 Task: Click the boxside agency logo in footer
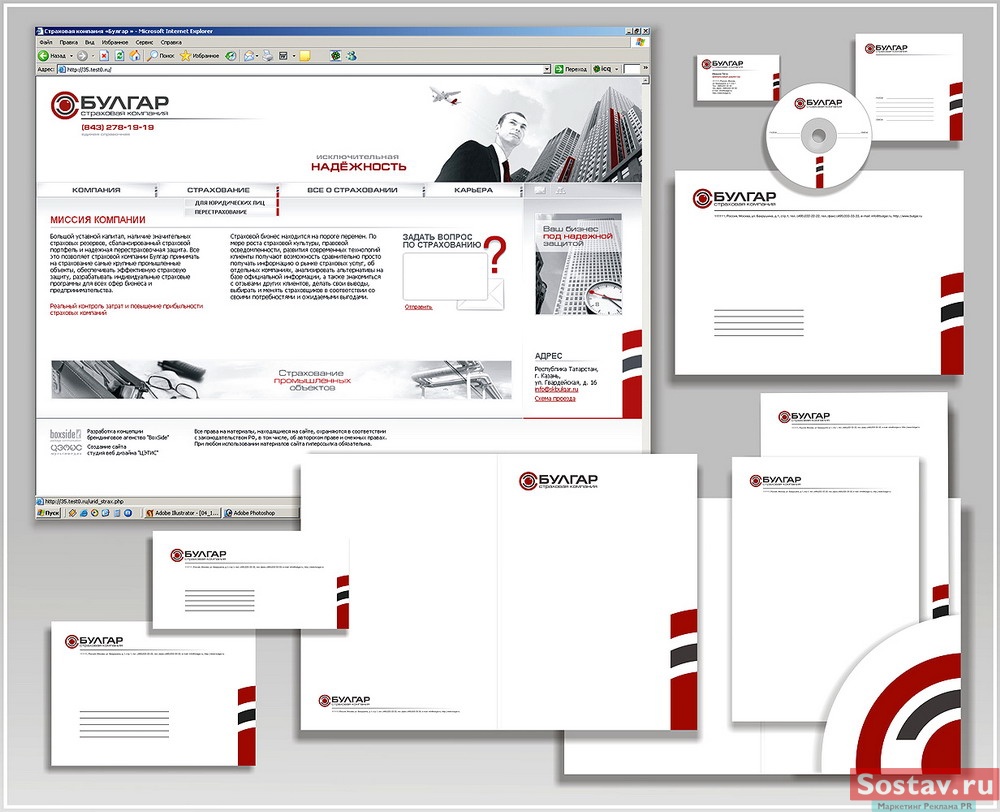(x=66, y=434)
